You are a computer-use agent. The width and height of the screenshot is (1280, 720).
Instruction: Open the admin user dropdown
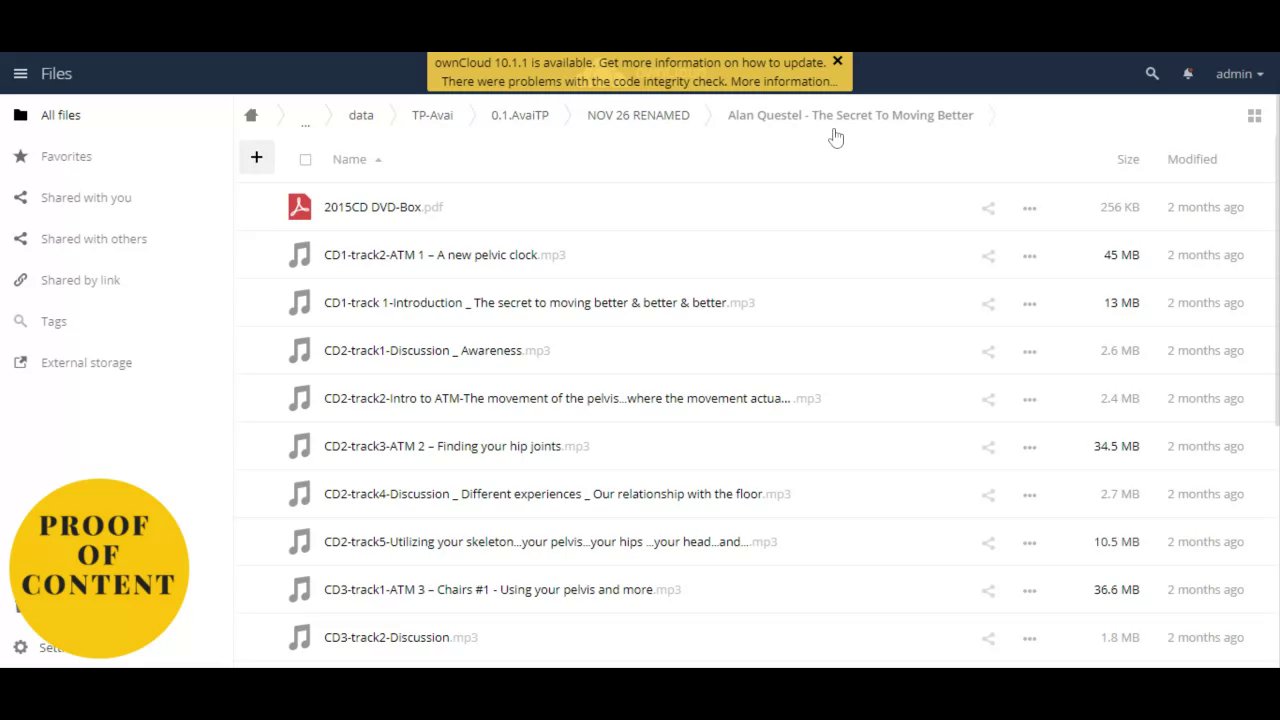tap(1240, 74)
